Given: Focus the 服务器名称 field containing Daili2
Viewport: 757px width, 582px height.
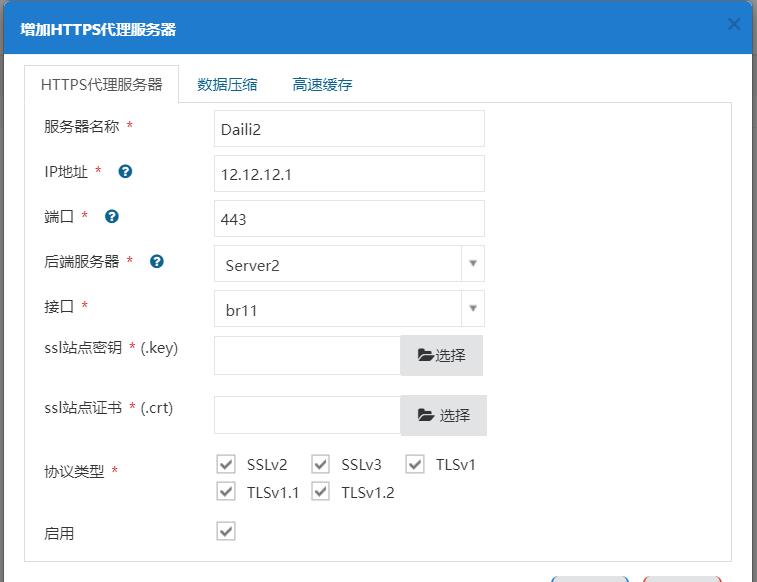Looking at the screenshot, I should (x=349, y=128).
